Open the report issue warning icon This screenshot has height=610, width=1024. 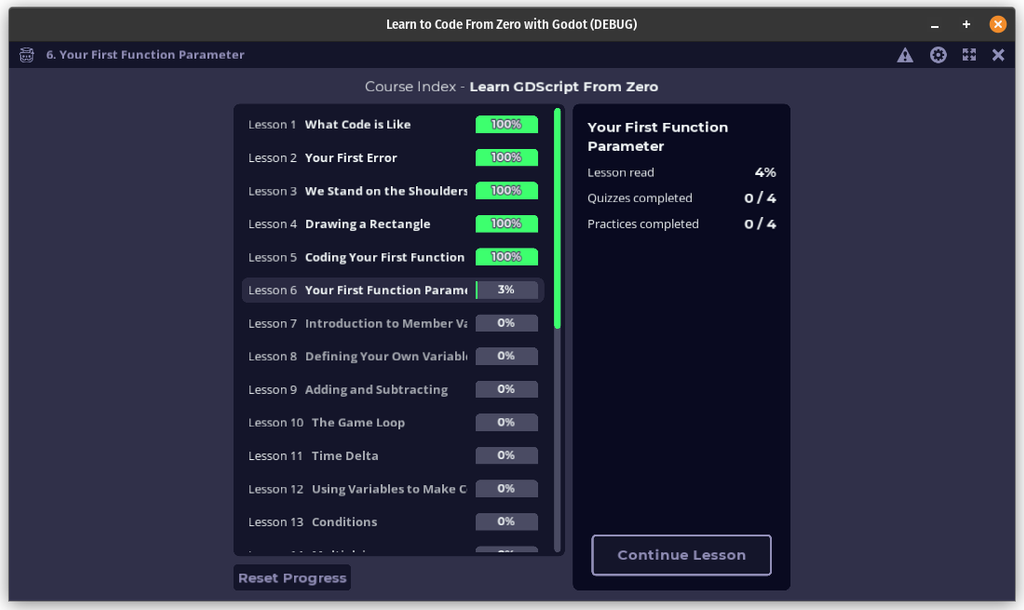(x=904, y=55)
